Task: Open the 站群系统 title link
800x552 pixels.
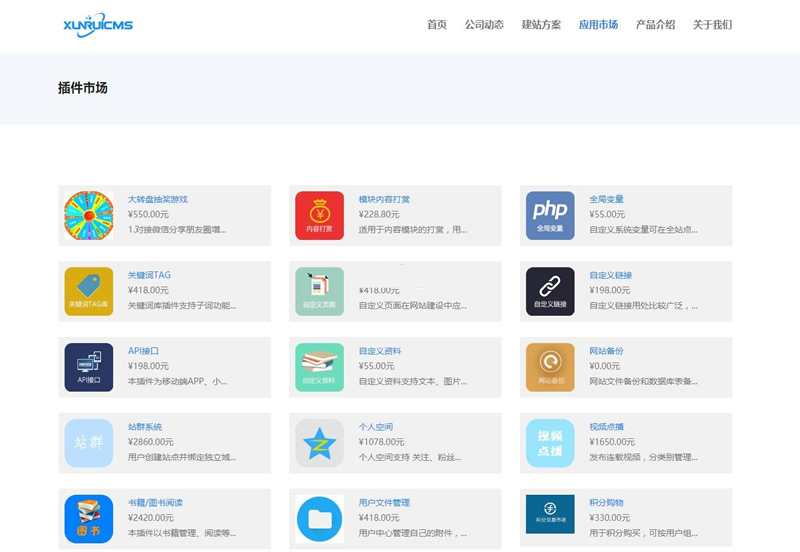Action: tap(145, 427)
